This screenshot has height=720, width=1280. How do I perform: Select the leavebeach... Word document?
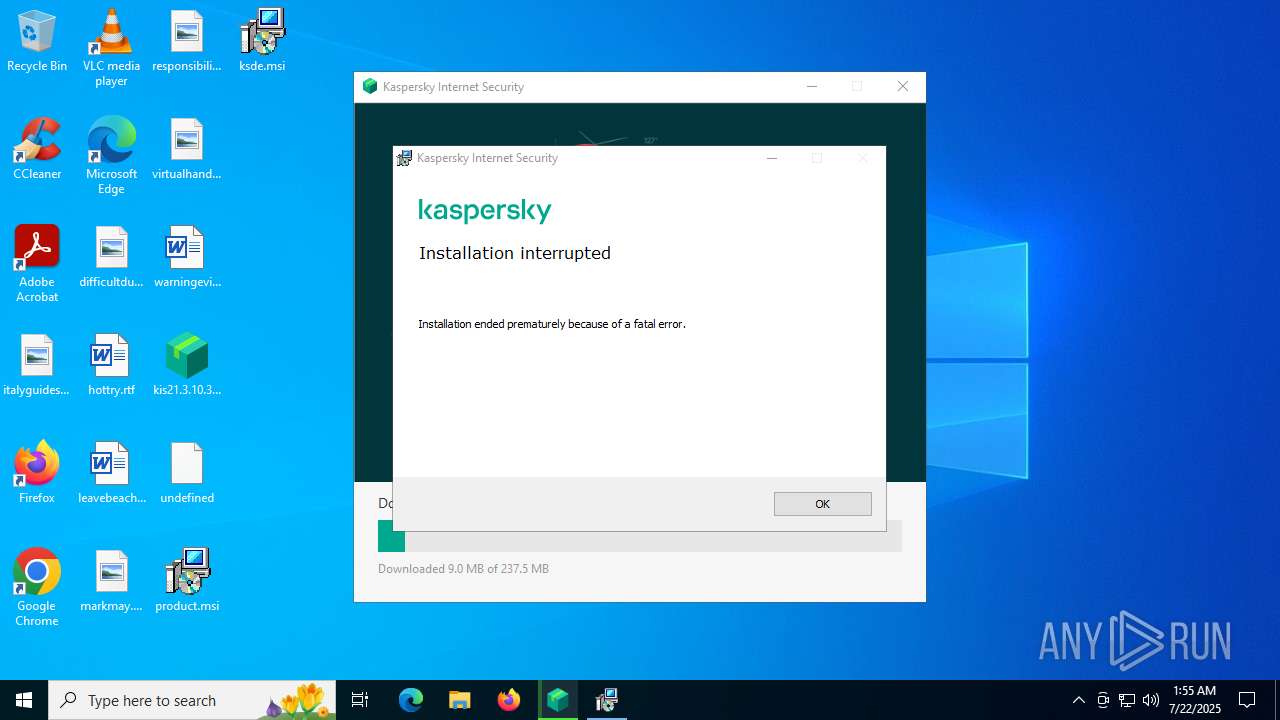tap(111, 474)
